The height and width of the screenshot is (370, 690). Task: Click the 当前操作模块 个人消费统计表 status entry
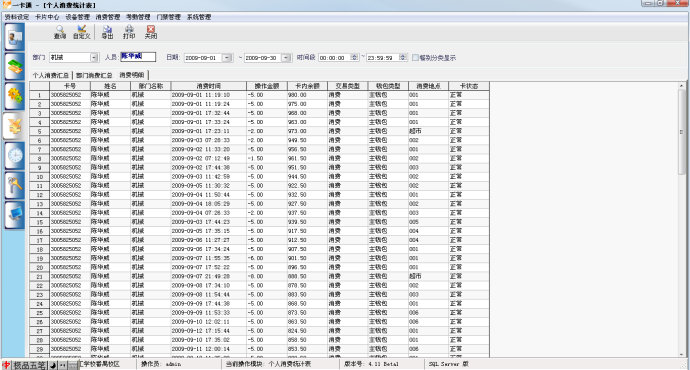pyautogui.click(x=268, y=364)
